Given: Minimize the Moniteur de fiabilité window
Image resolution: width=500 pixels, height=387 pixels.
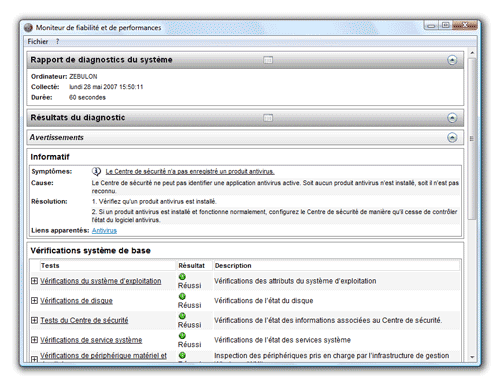Looking at the screenshot, I should [431, 25].
